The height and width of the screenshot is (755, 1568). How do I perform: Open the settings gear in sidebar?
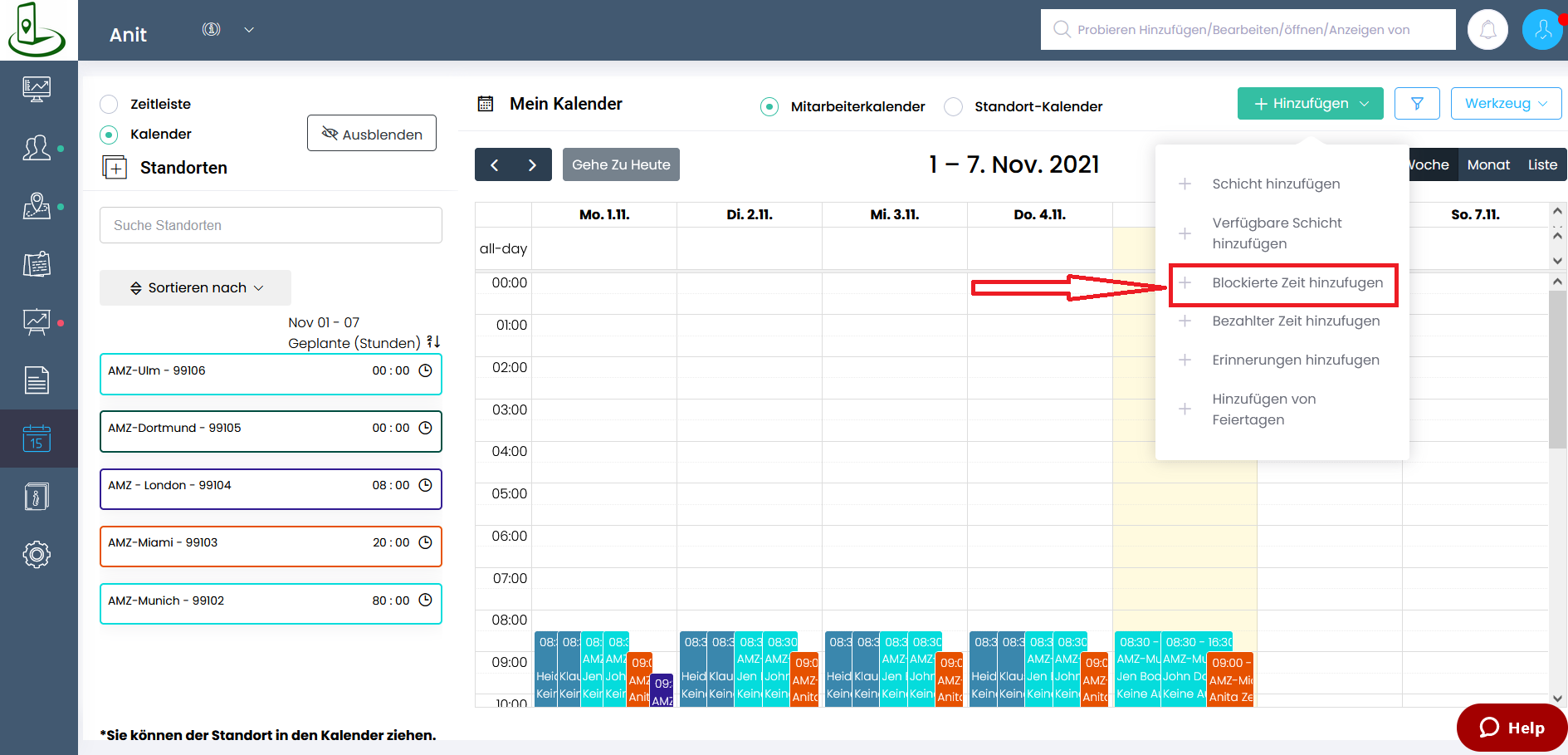[x=37, y=554]
